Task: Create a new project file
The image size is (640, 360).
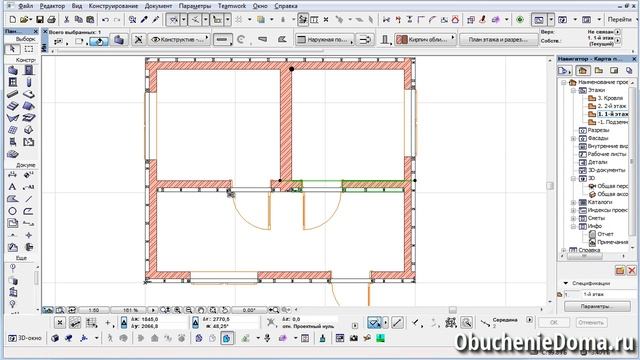Action: click(13, 19)
